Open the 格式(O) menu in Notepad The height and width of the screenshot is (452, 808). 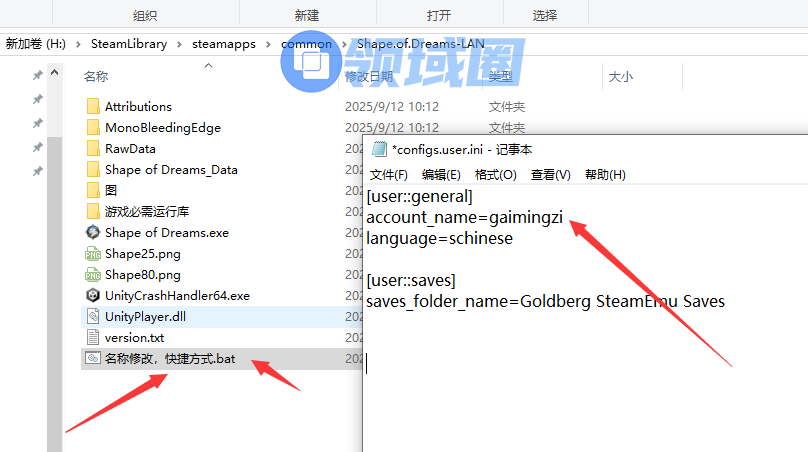click(495, 174)
